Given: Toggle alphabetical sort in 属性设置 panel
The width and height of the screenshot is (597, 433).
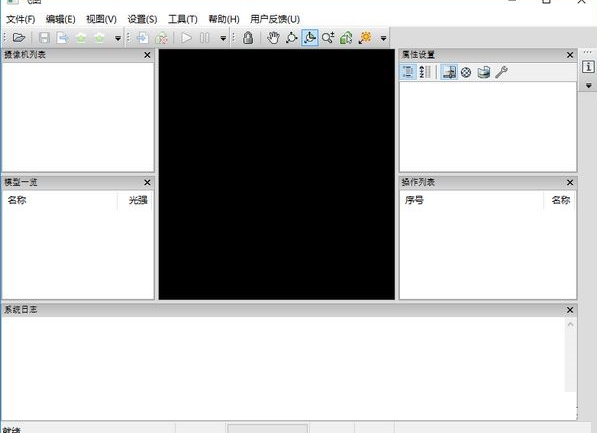Looking at the screenshot, I should point(425,72).
